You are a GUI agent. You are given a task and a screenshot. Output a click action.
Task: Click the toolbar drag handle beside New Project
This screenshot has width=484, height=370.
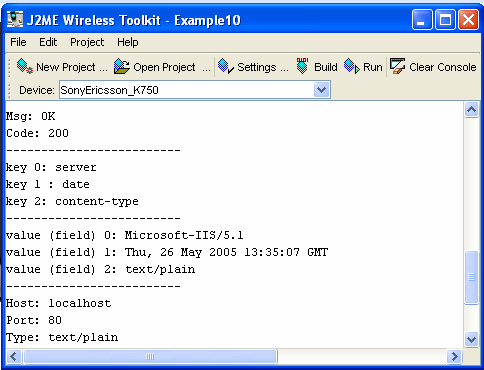pos(10,67)
